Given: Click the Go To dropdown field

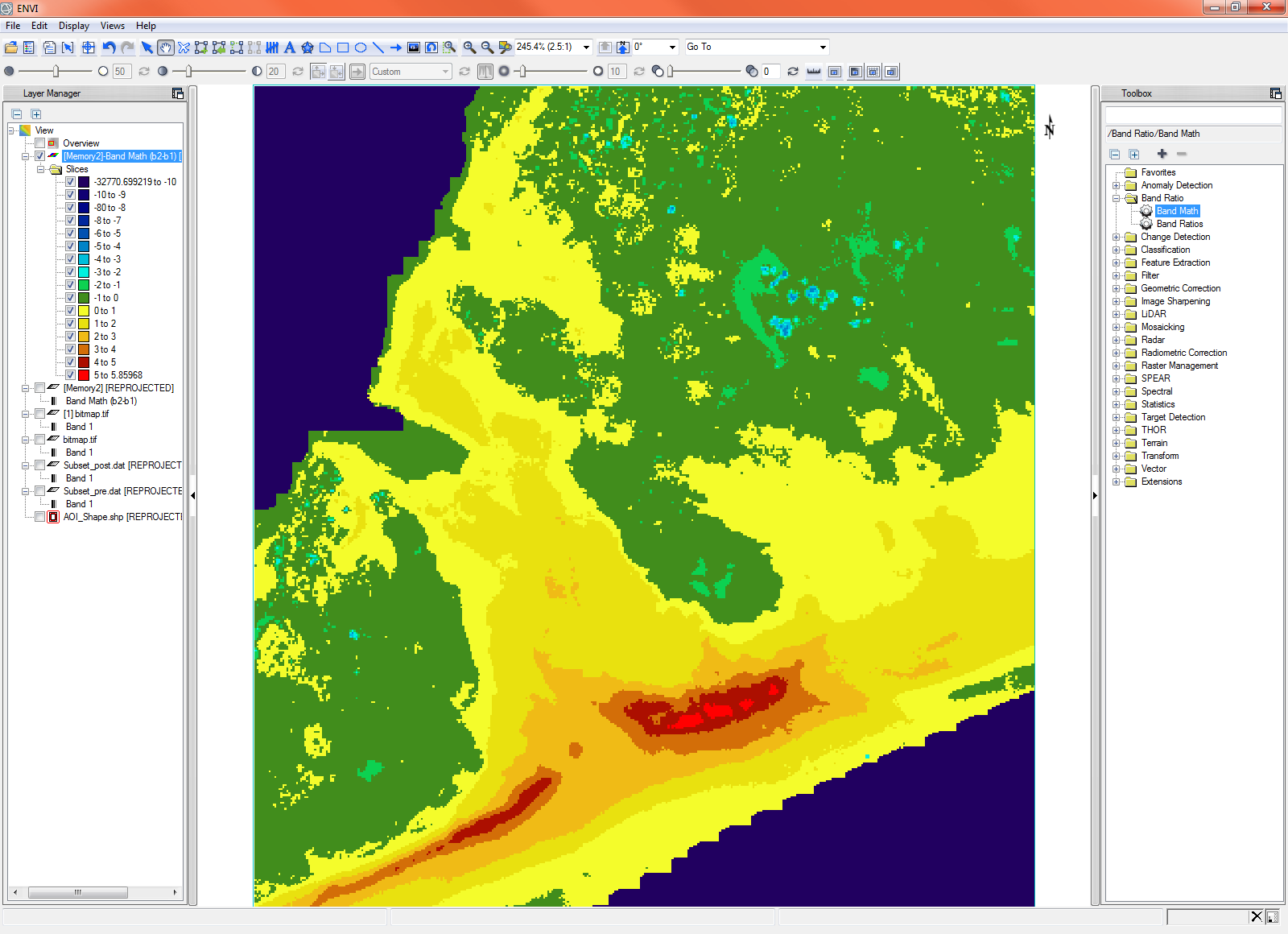Looking at the screenshot, I should (755, 47).
